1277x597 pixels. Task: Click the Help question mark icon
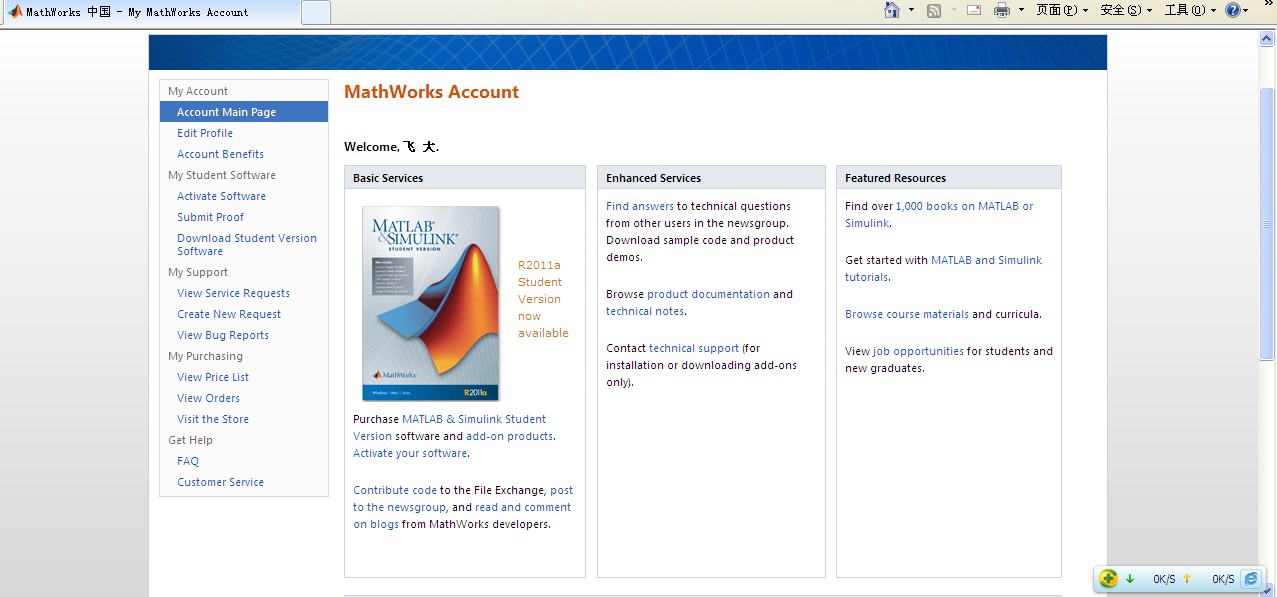tap(1233, 11)
